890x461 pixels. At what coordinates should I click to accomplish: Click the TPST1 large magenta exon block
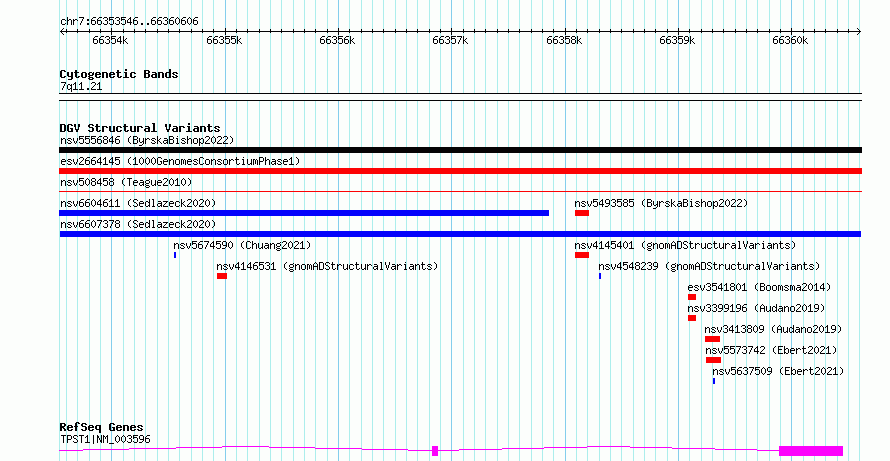(811, 451)
